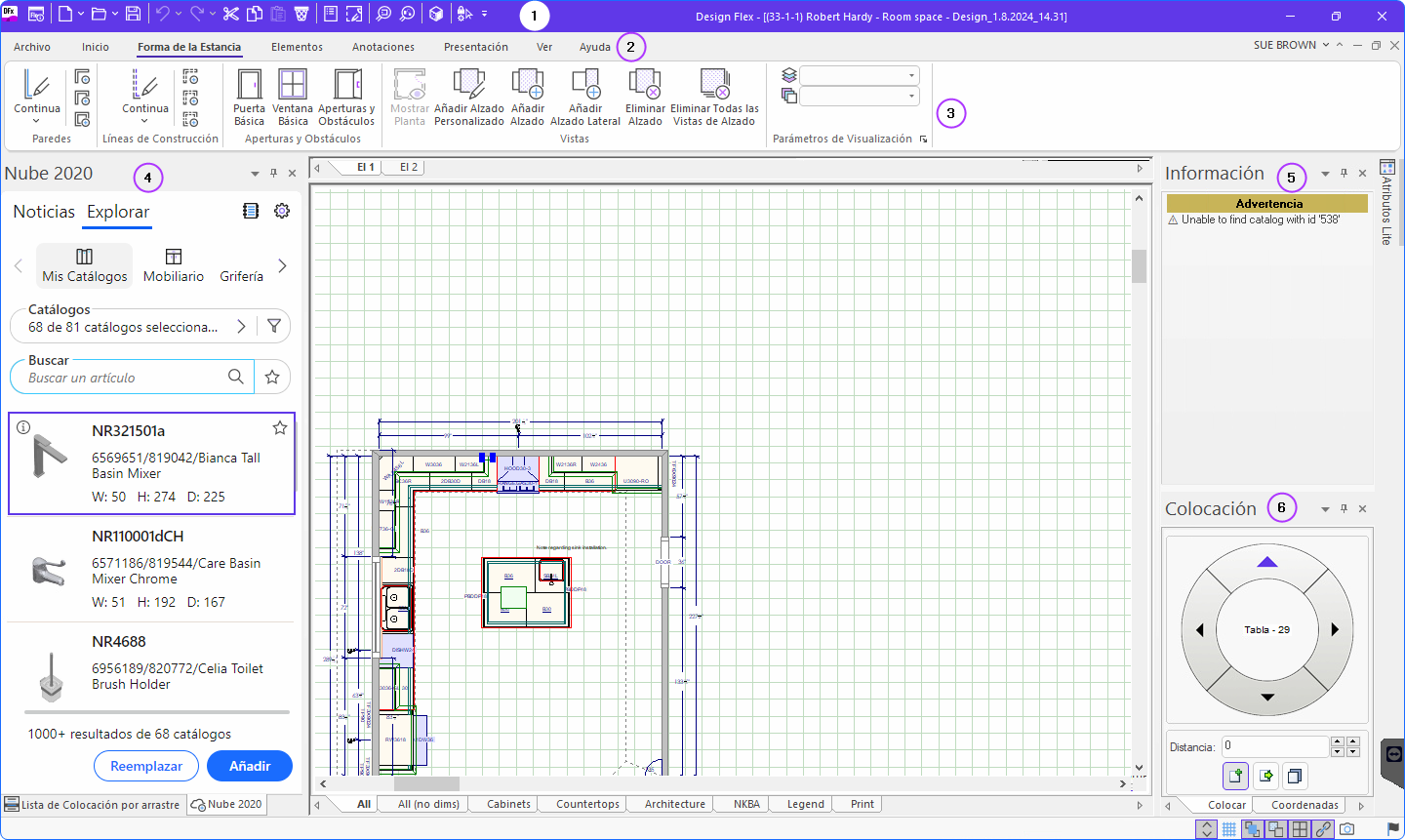Click the Reemplazar button

coord(146,766)
